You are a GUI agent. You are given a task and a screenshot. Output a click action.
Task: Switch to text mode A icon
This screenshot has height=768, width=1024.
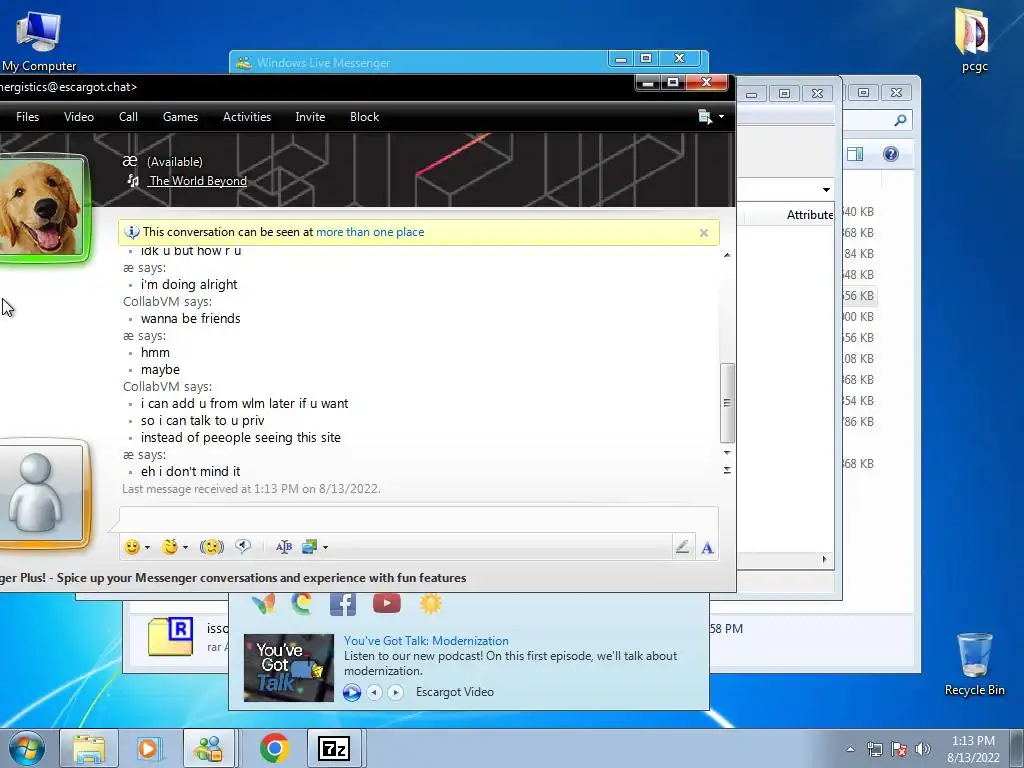click(x=707, y=547)
